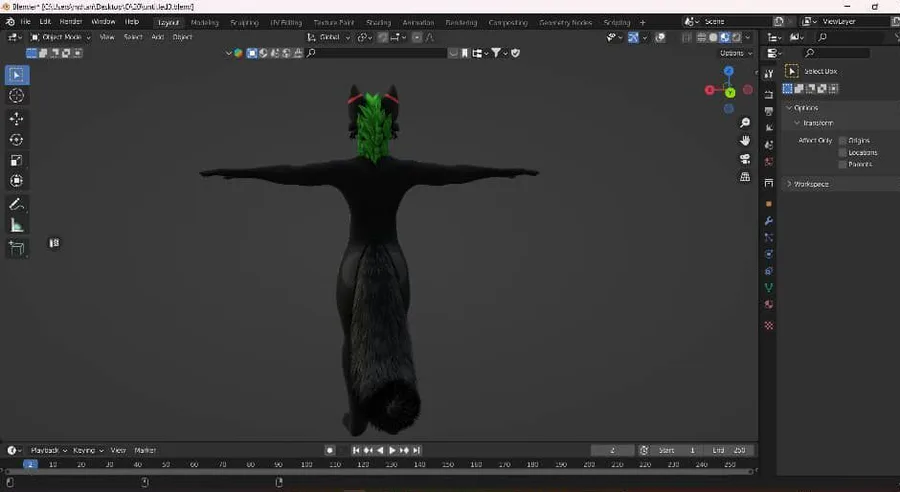The width and height of the screenshot is (900, 492).
Task: Switch perspective/orthographic grid icon
Action: coord(745,177)
